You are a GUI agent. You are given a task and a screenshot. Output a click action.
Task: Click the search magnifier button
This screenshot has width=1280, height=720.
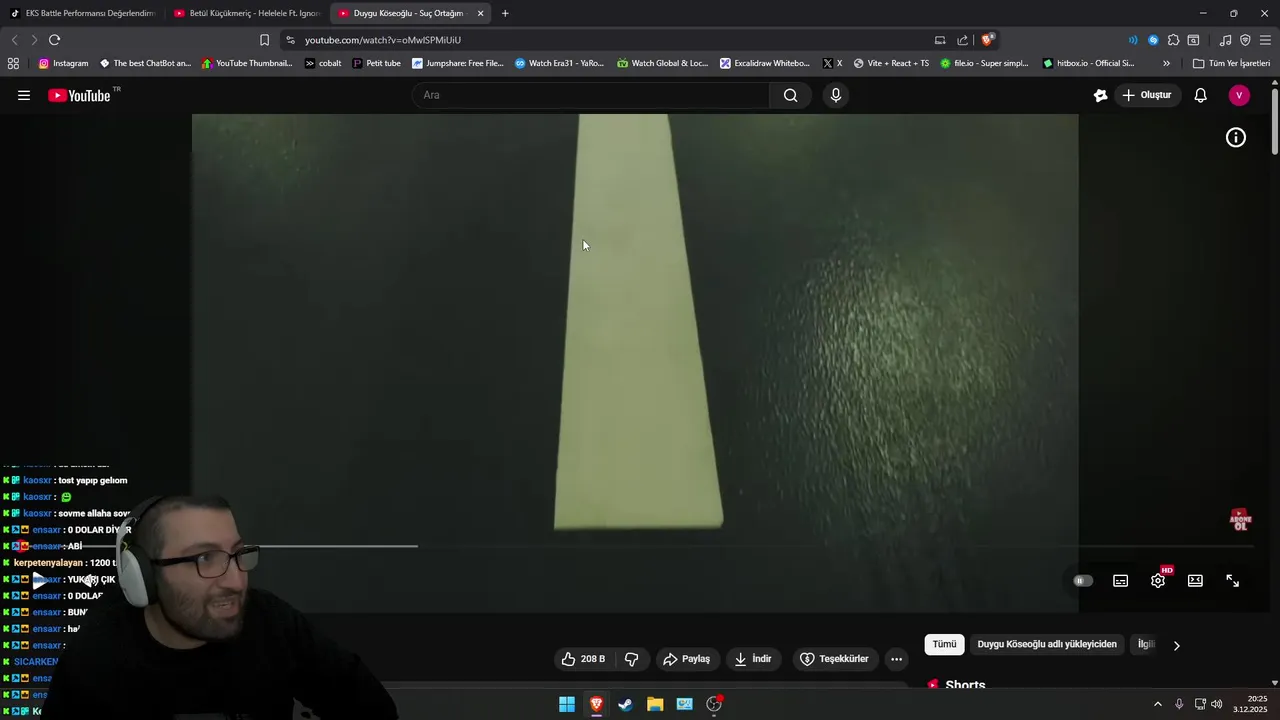790,95
